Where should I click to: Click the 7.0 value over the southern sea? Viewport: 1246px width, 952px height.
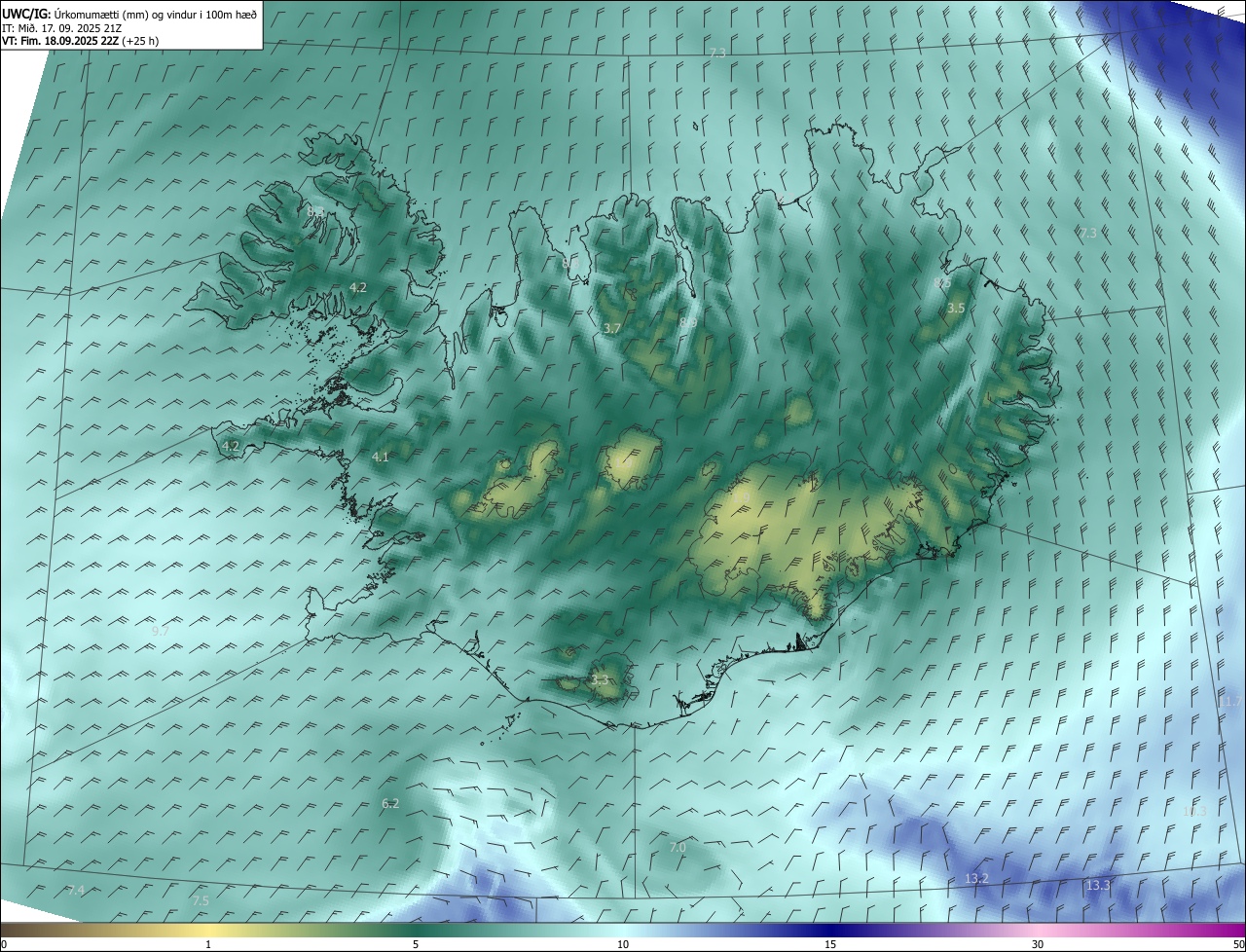click(x=678, y=848)
